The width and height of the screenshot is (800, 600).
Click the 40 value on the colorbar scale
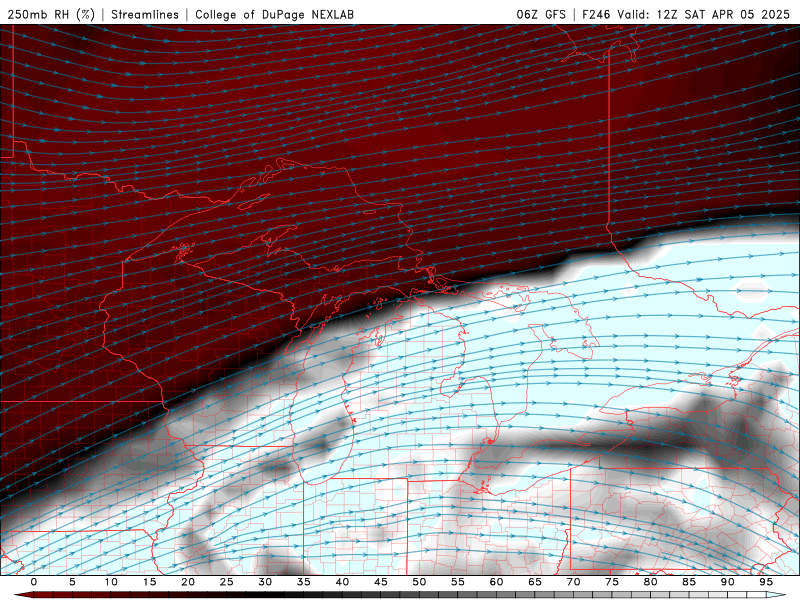point(342,582)
